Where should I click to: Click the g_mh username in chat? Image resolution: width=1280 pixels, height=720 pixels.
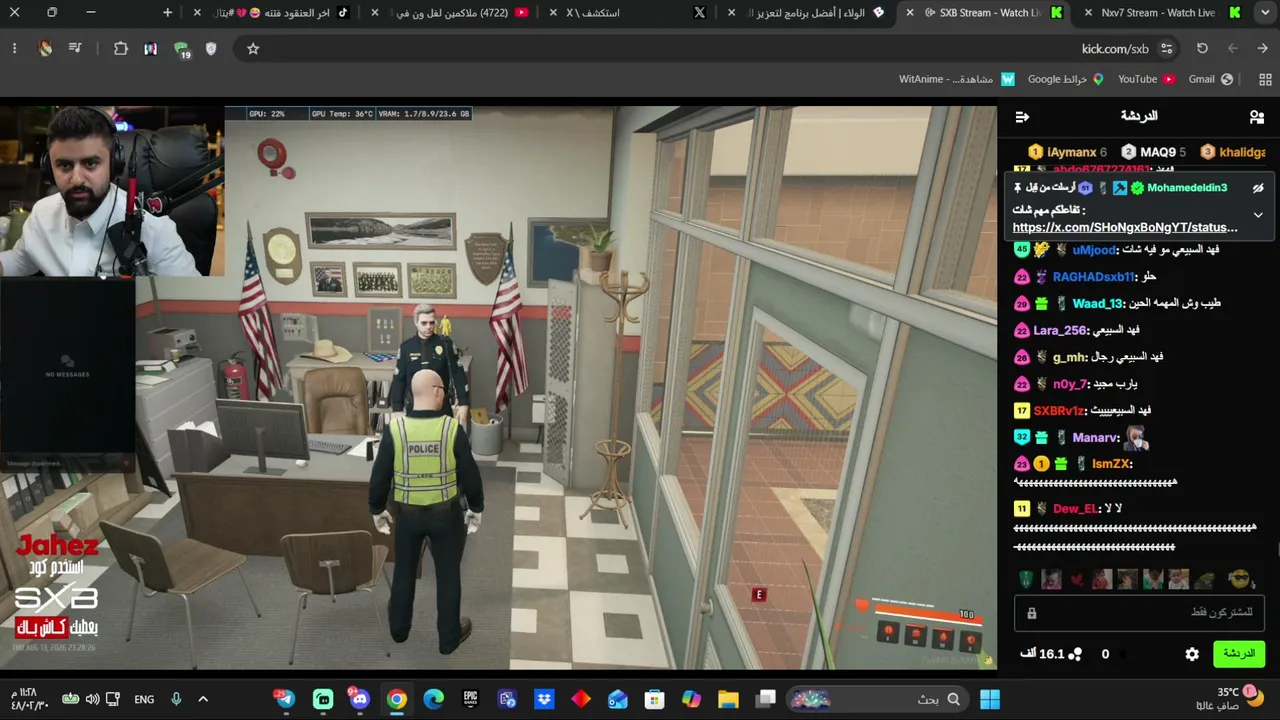coord(1070,357)
